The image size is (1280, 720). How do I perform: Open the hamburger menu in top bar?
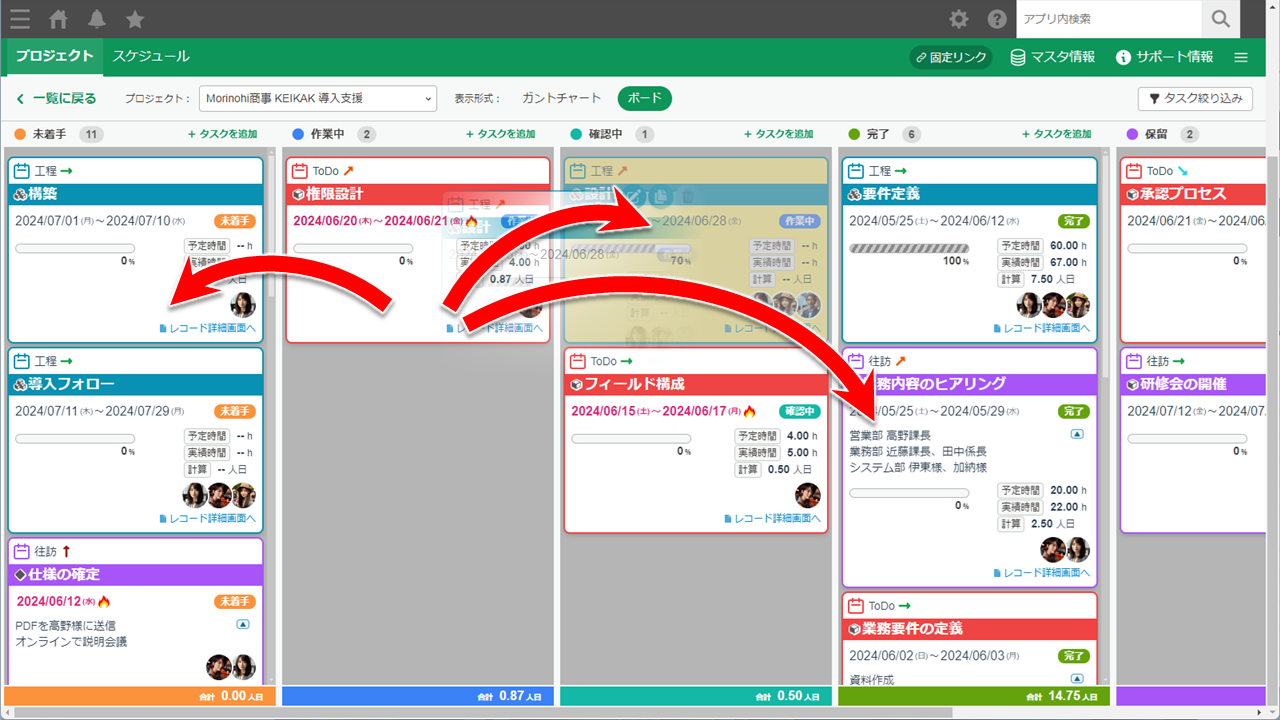19,19
